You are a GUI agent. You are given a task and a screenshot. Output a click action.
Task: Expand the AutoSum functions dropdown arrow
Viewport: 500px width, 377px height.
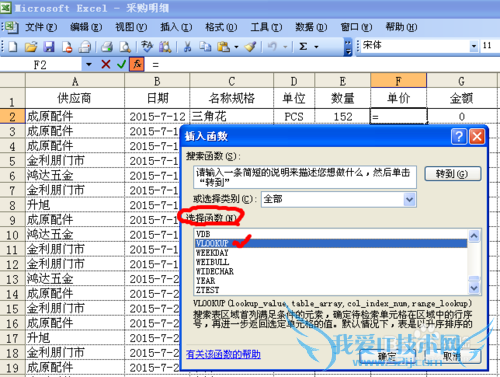click(x=316, y=47)
